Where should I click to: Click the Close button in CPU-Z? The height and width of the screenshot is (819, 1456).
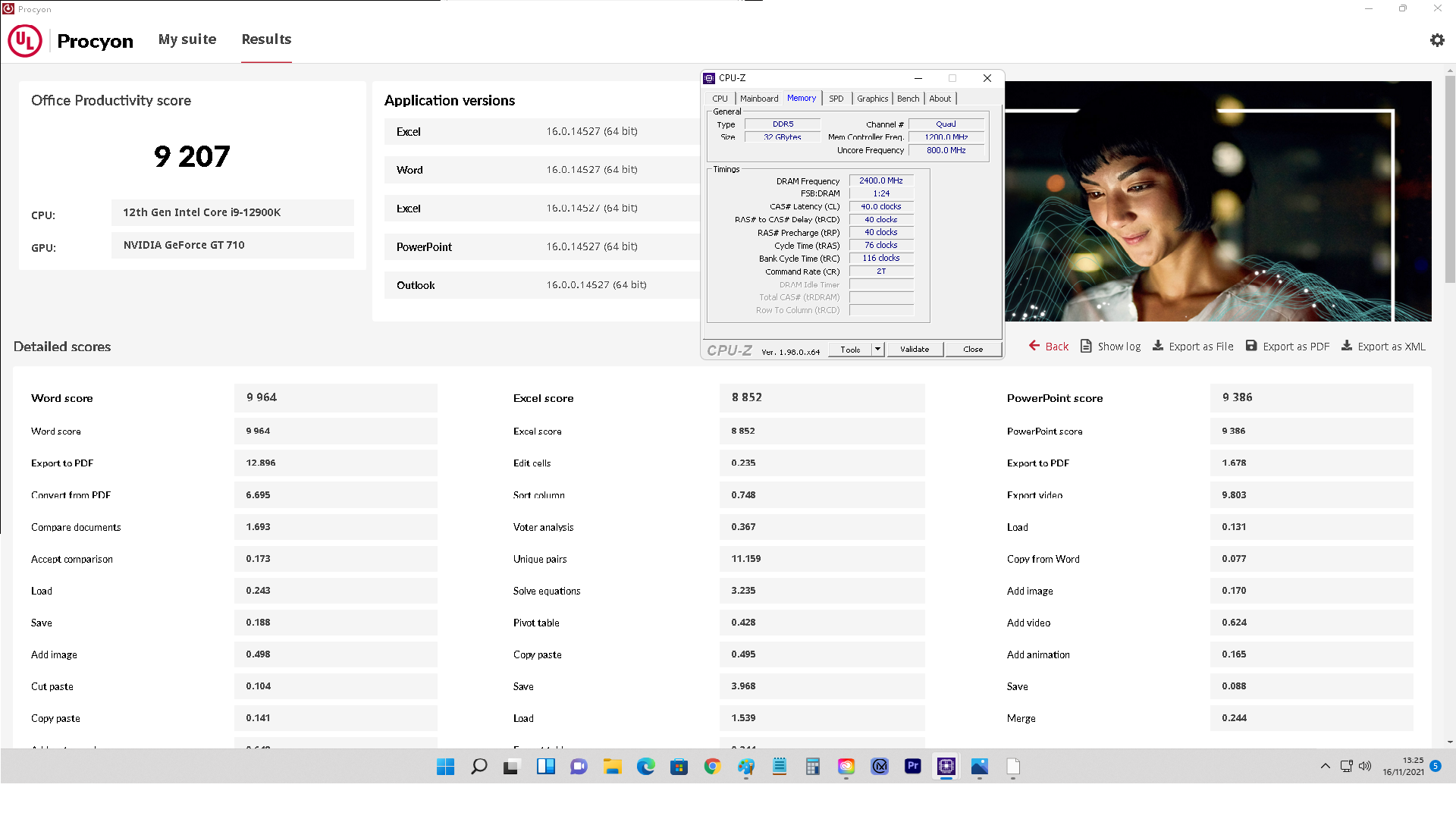coord(973,350)
